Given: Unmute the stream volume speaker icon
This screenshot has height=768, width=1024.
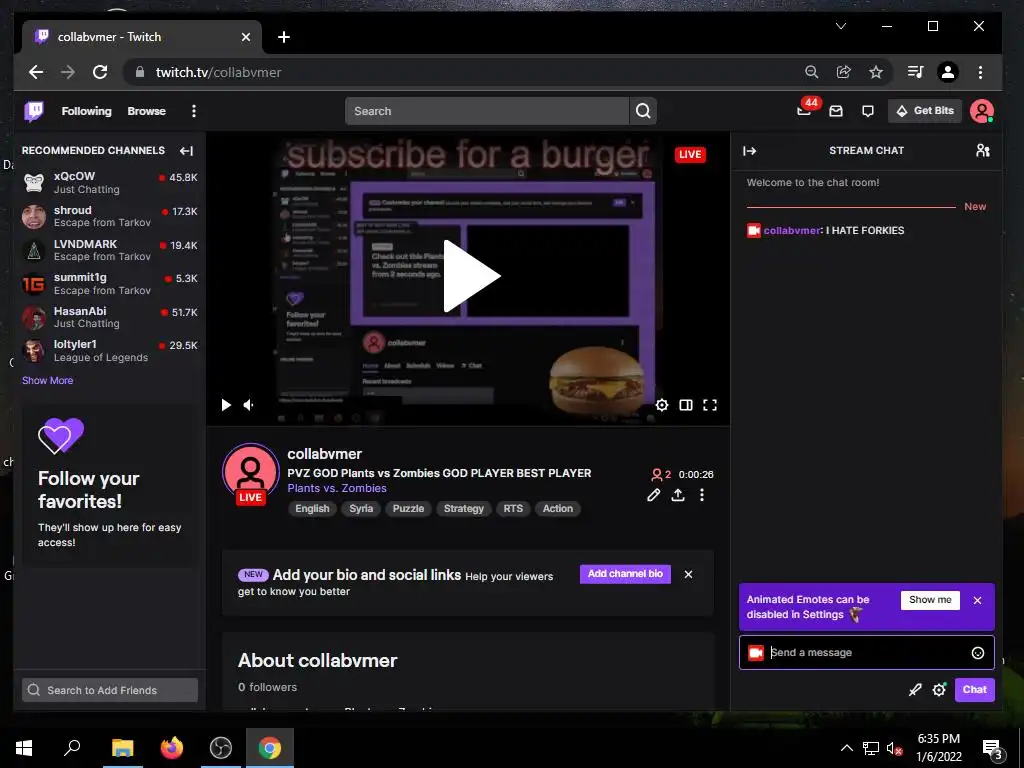Looking at the screenshot, I should 249,405.
